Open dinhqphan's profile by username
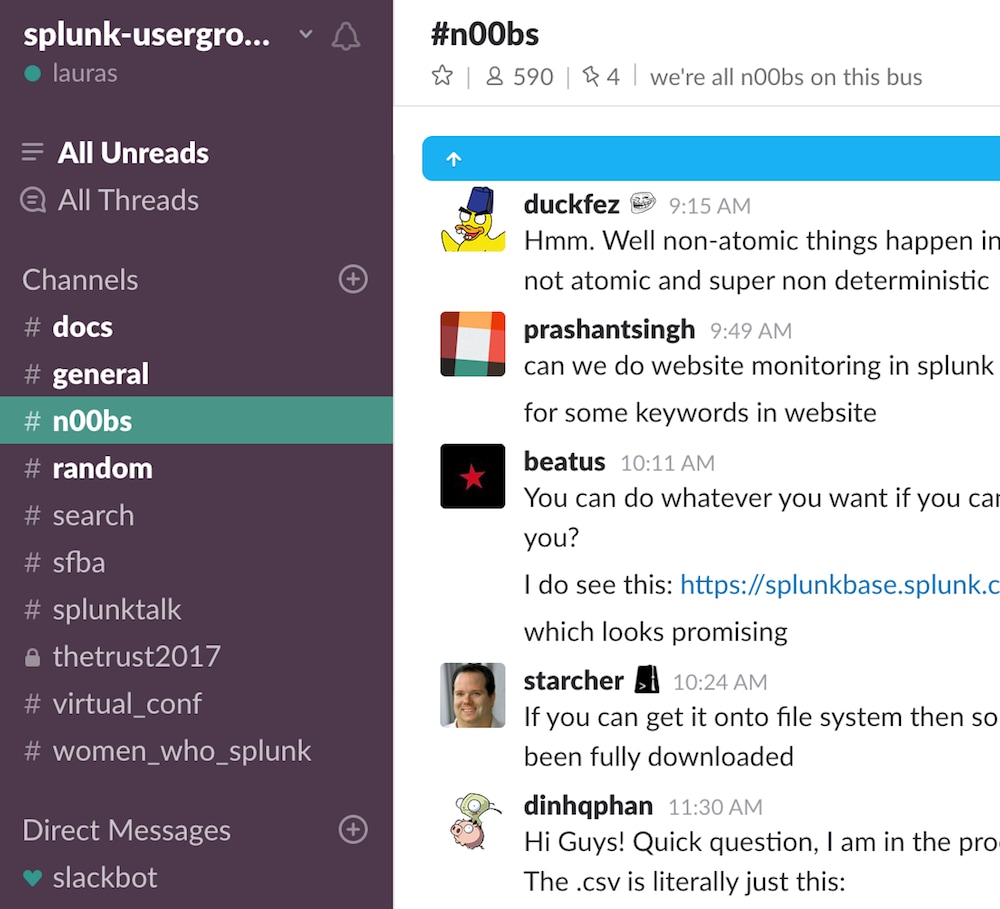 (x=588, y=806)
